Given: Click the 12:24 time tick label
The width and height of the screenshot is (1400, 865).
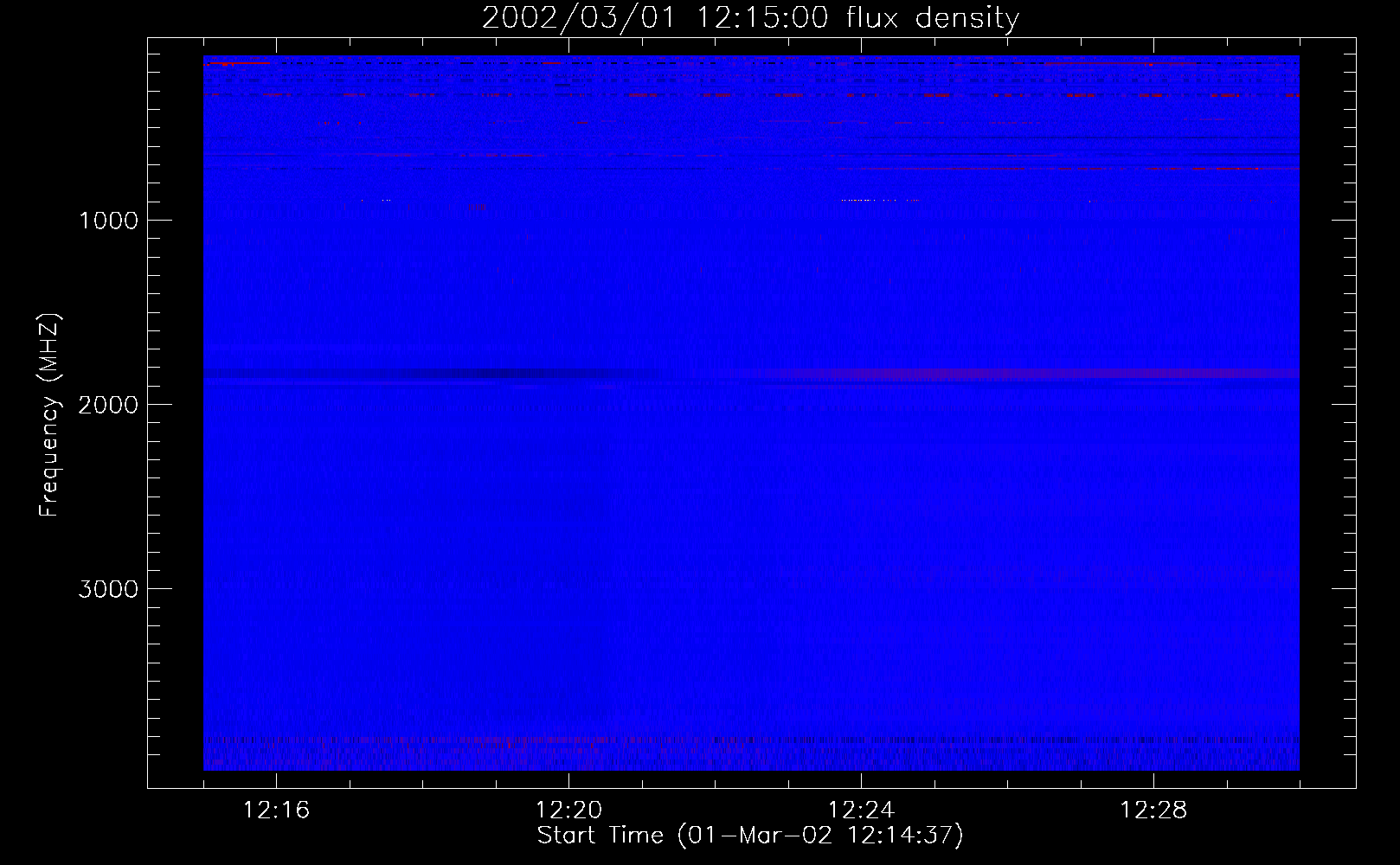Looking at the screenshot, I should [861, 811].
